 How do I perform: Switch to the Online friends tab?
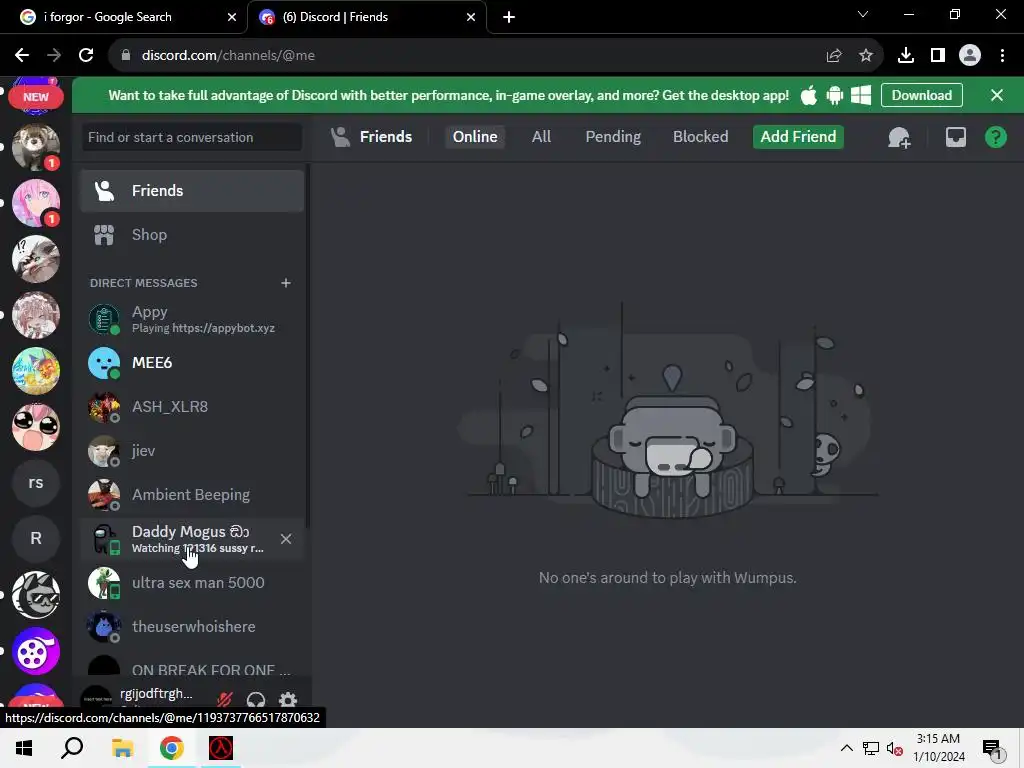(475, 136)
